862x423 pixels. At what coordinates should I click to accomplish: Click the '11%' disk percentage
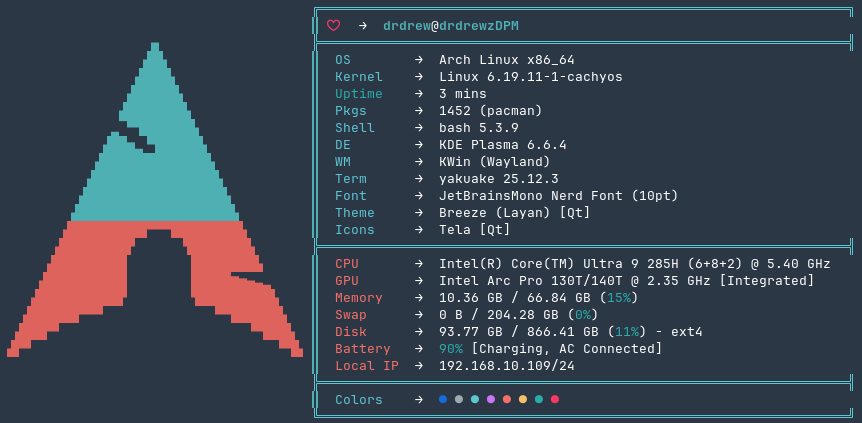(x=626, y=332)
